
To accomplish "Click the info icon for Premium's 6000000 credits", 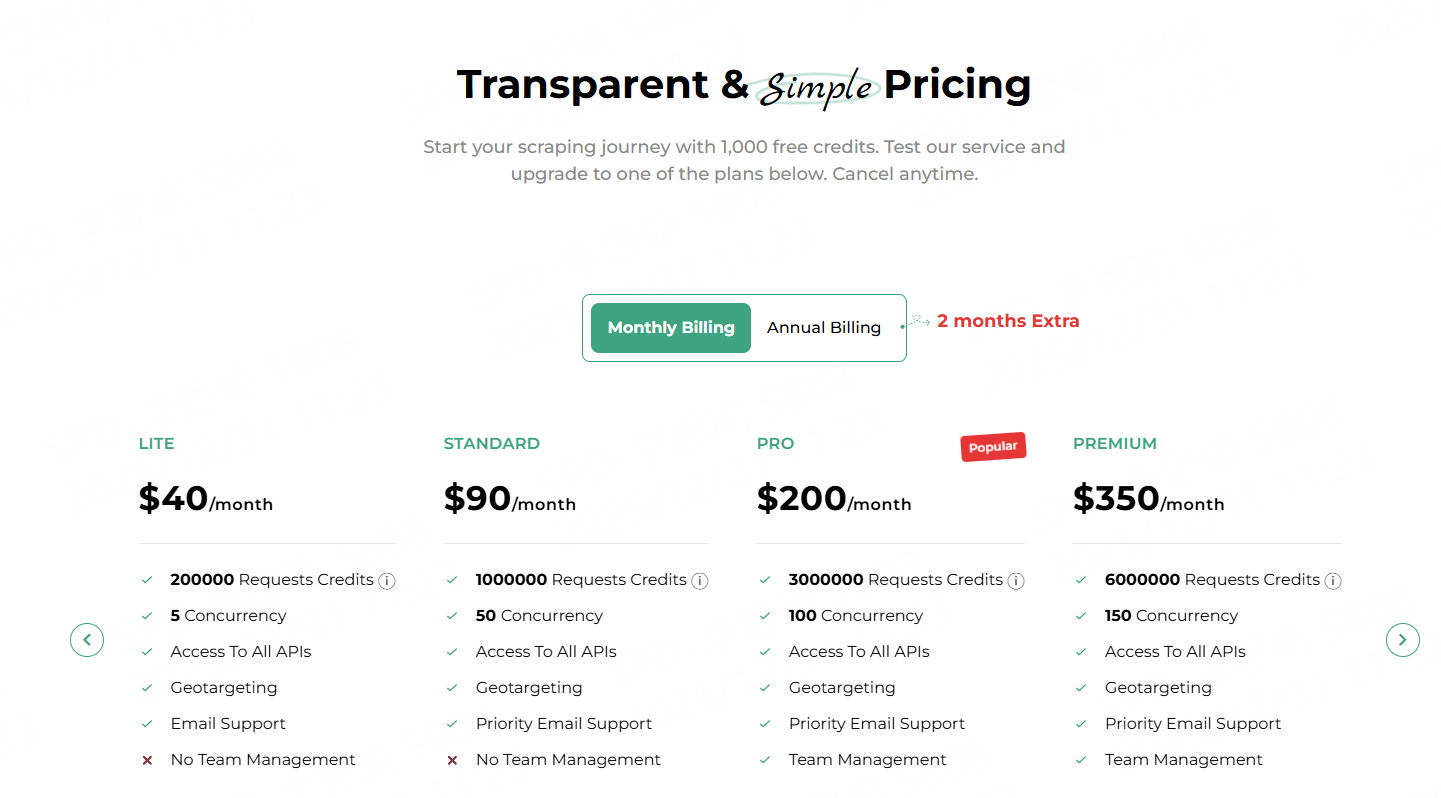I will coord(1334,580).
